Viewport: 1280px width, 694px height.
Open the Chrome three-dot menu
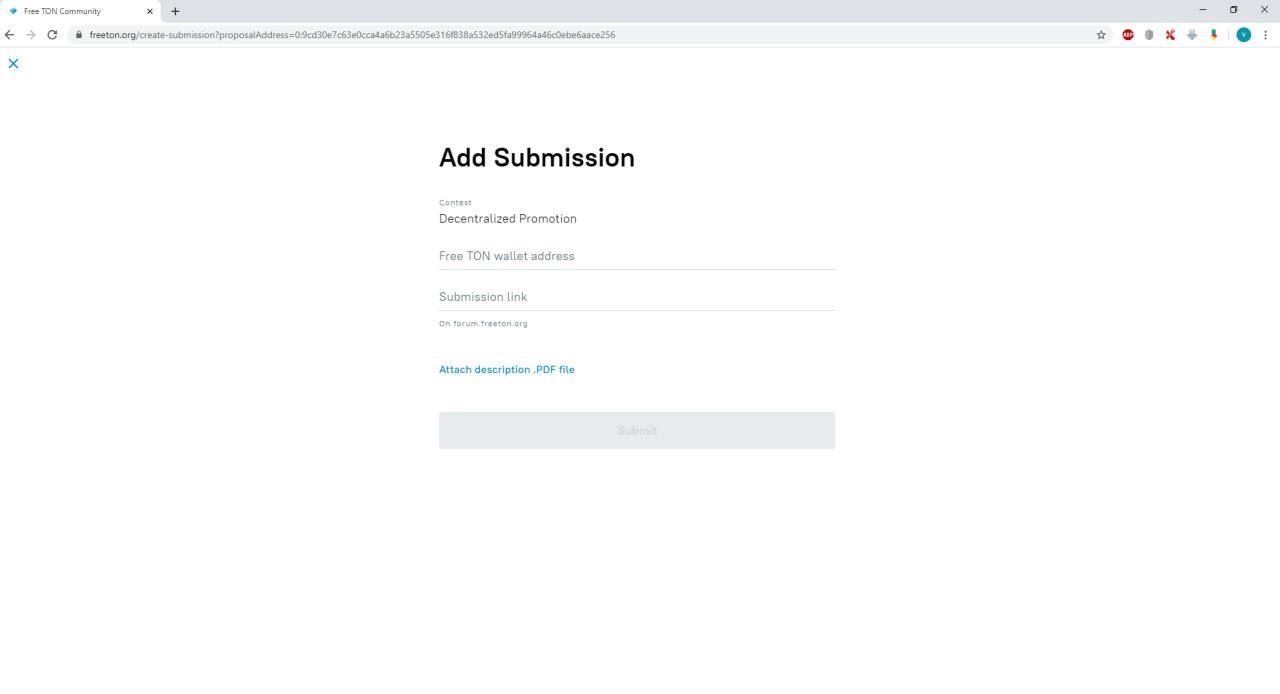tap(1266, 35)
